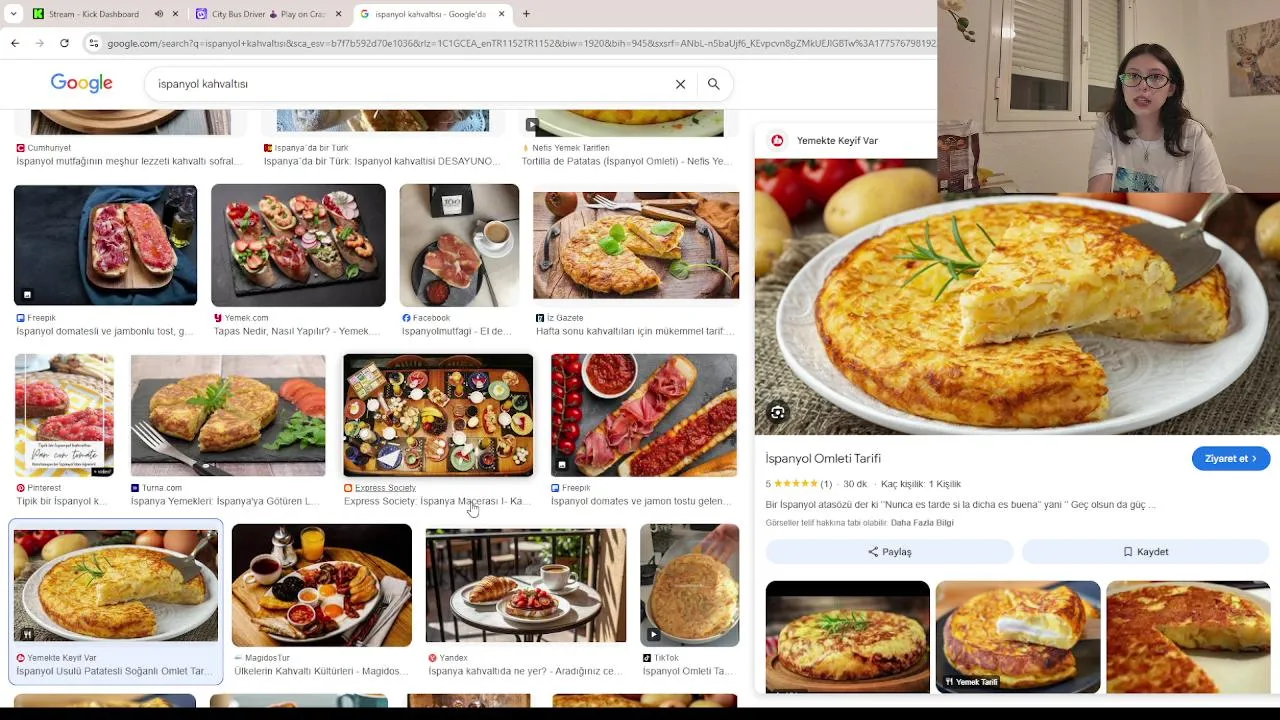
Task: Open Express Society breakfast board thumbnail
Action: click(438, 415)
